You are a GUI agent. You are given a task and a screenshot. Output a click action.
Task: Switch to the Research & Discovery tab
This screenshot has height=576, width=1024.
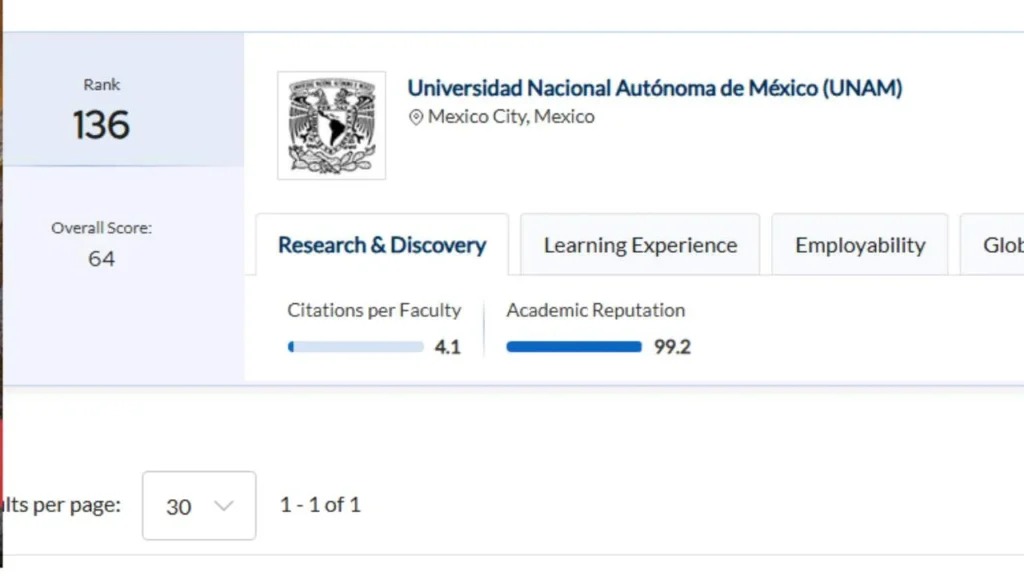(x=382, y=245)
